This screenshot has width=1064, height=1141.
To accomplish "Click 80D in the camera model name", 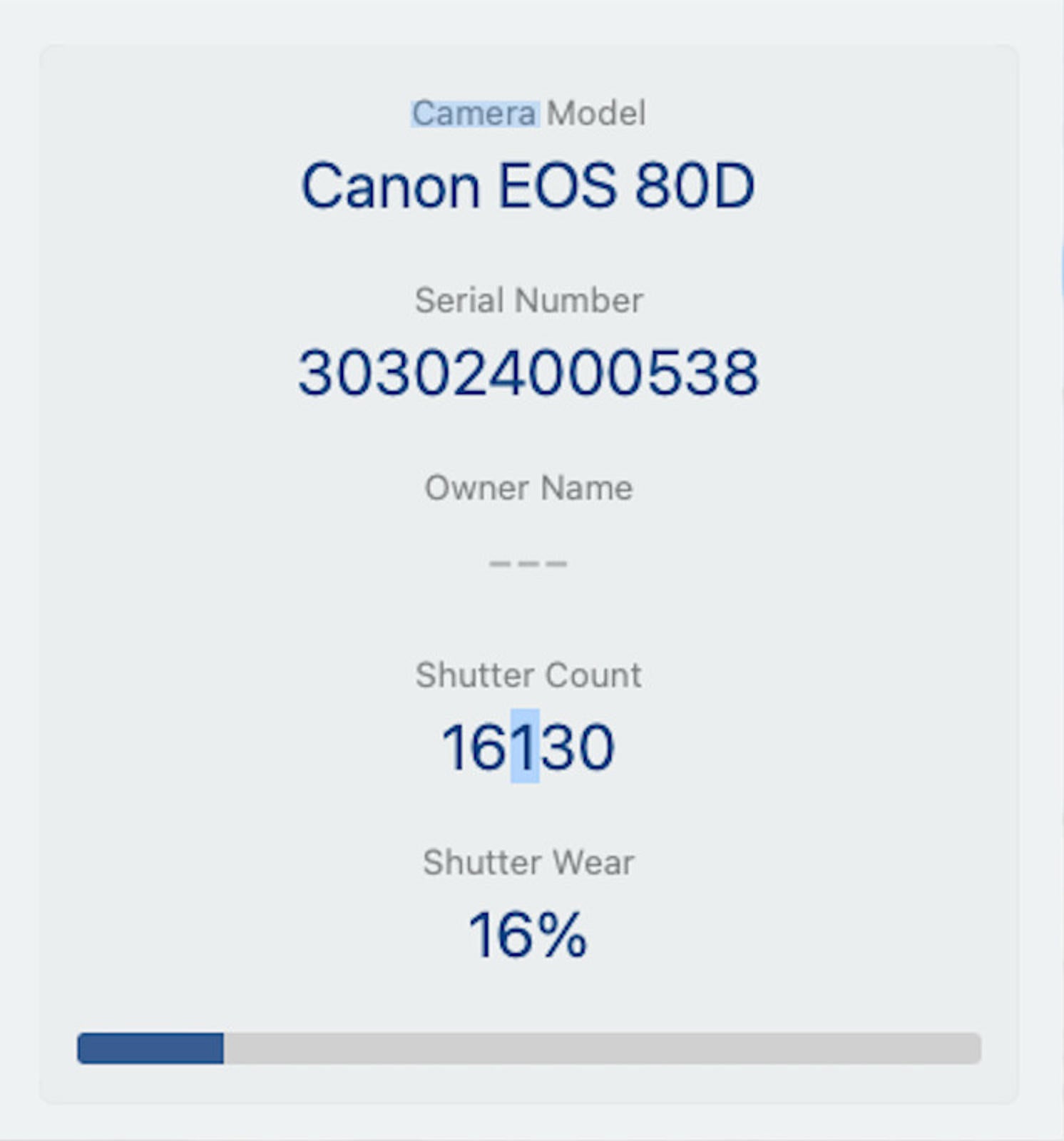I will point(694,186).
